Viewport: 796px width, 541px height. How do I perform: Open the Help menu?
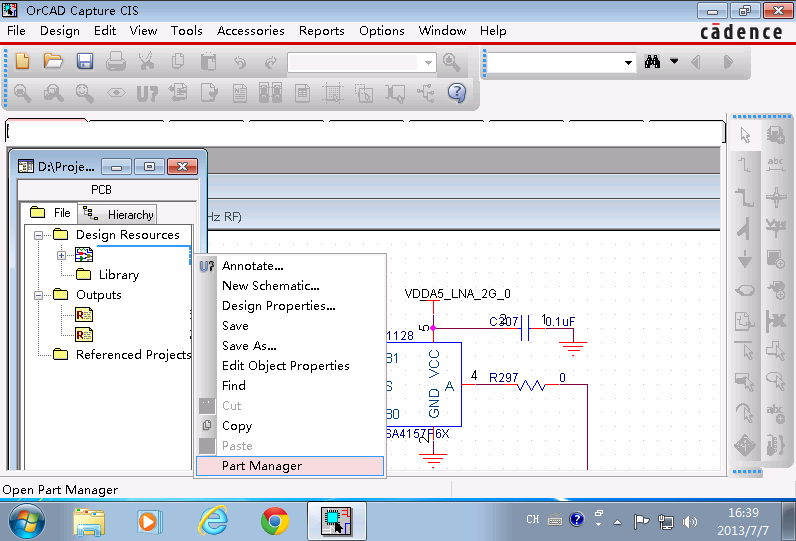(x=493, y=31)
